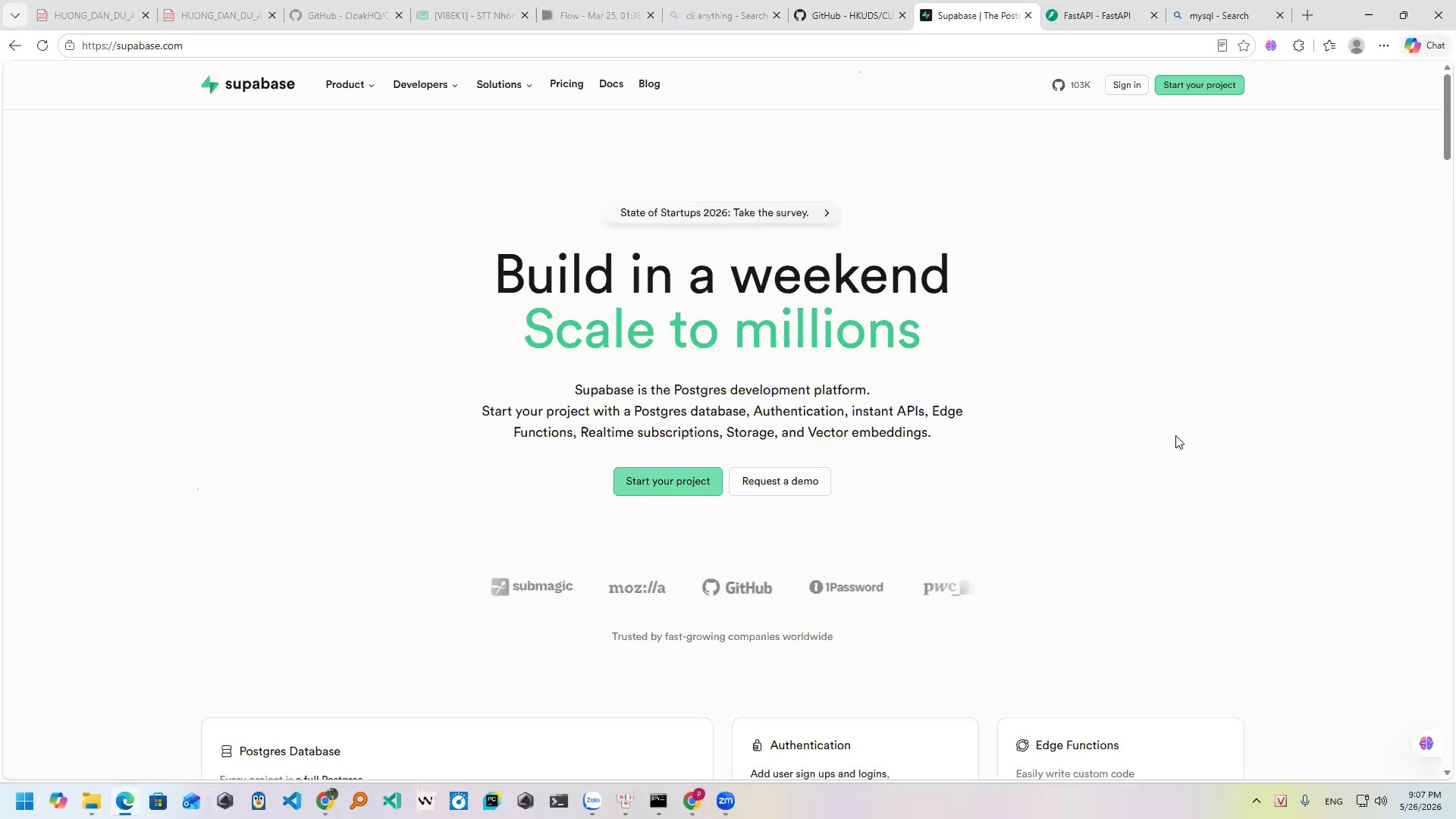Close the Supabase tab
The height and width of the screenshot is (819, 1456).
coord(1028,15)
